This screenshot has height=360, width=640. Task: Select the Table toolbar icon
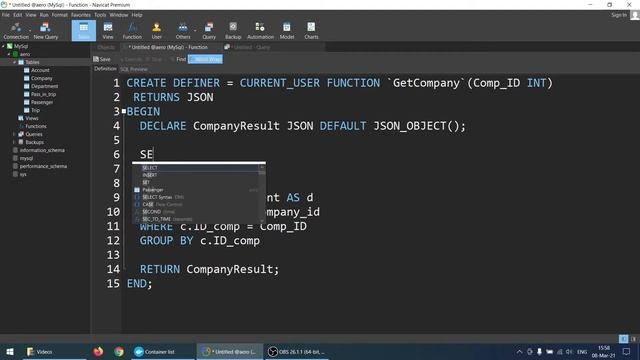pos(84,31)
